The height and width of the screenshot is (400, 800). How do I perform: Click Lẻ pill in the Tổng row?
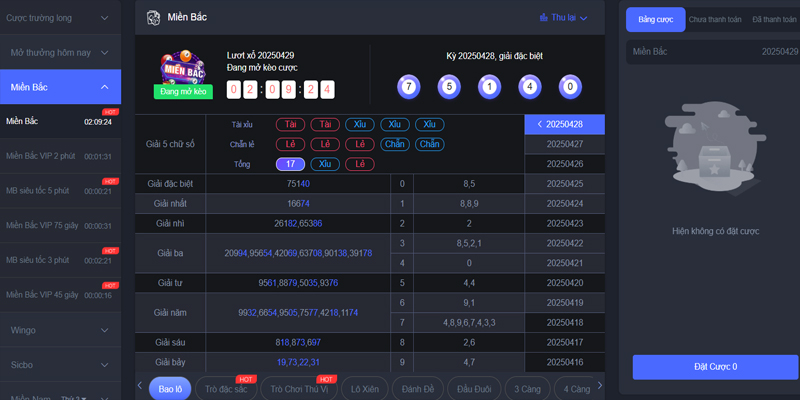tap(360, 164)
